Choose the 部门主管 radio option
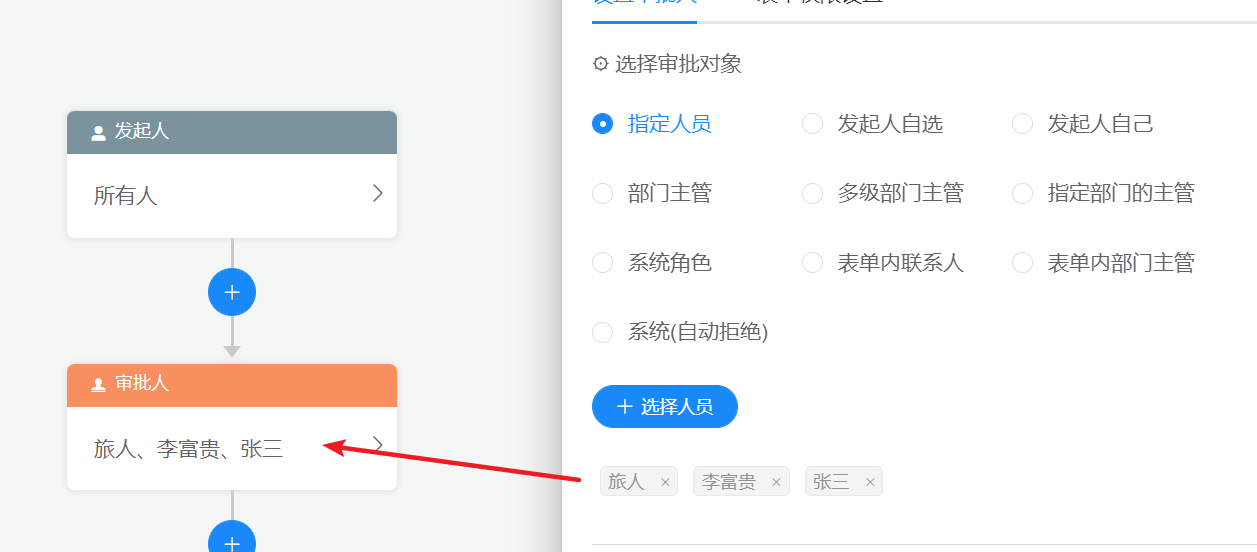This screenshot has height=552, width=1257. pos(602,193)
